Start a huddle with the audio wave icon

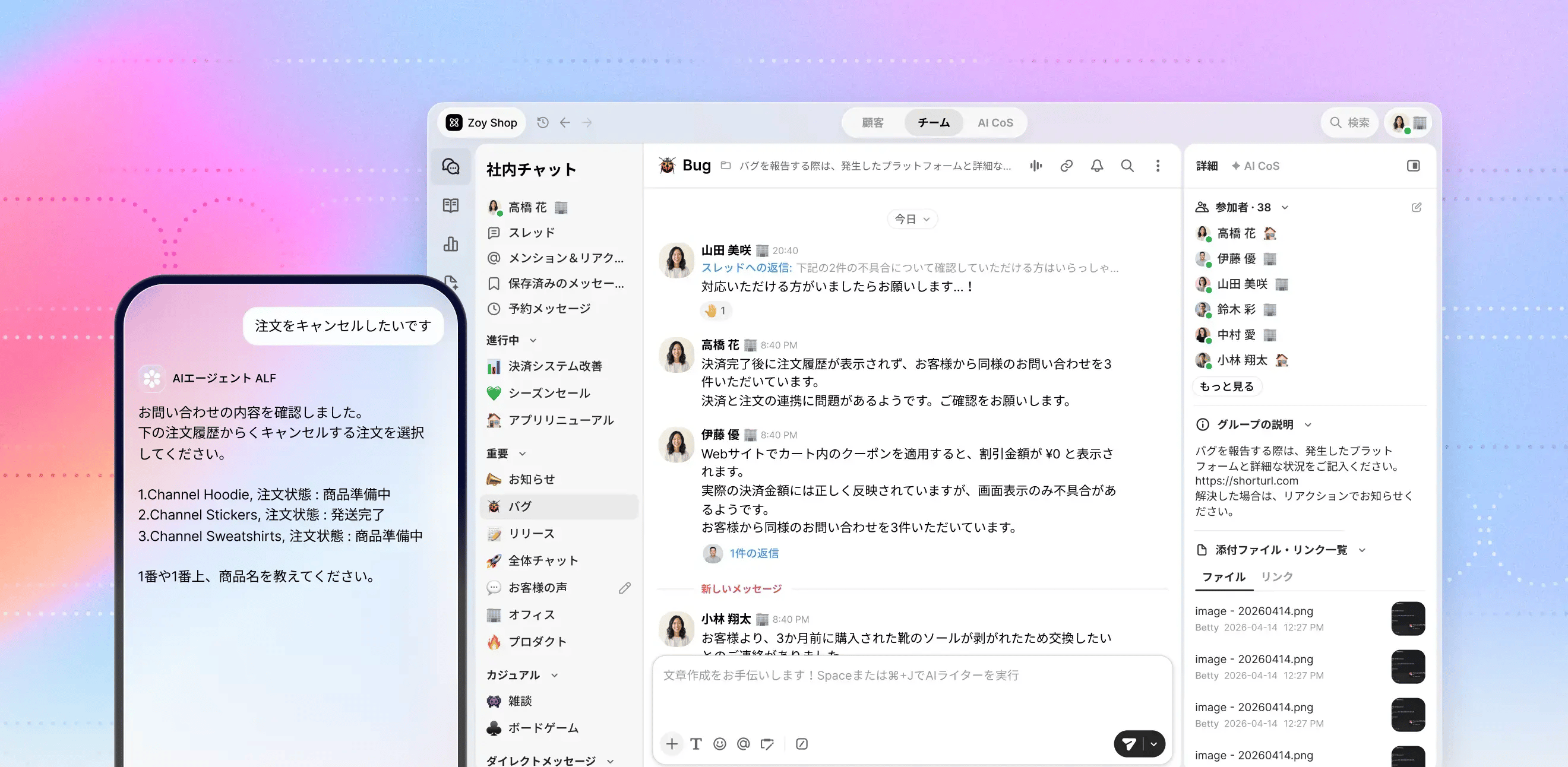1036,166
